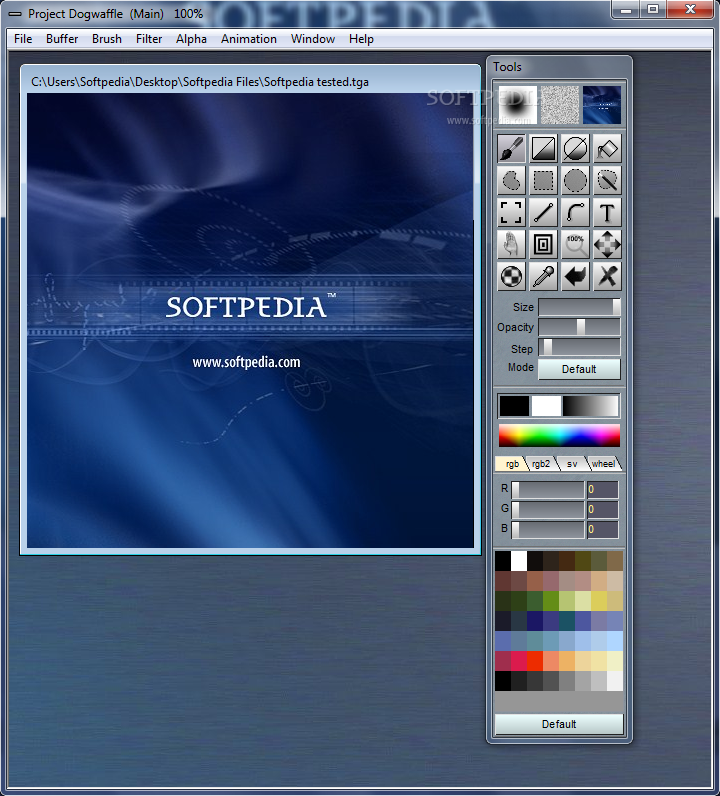Select the Text (T) tool
720x796 pixels.
607,212
